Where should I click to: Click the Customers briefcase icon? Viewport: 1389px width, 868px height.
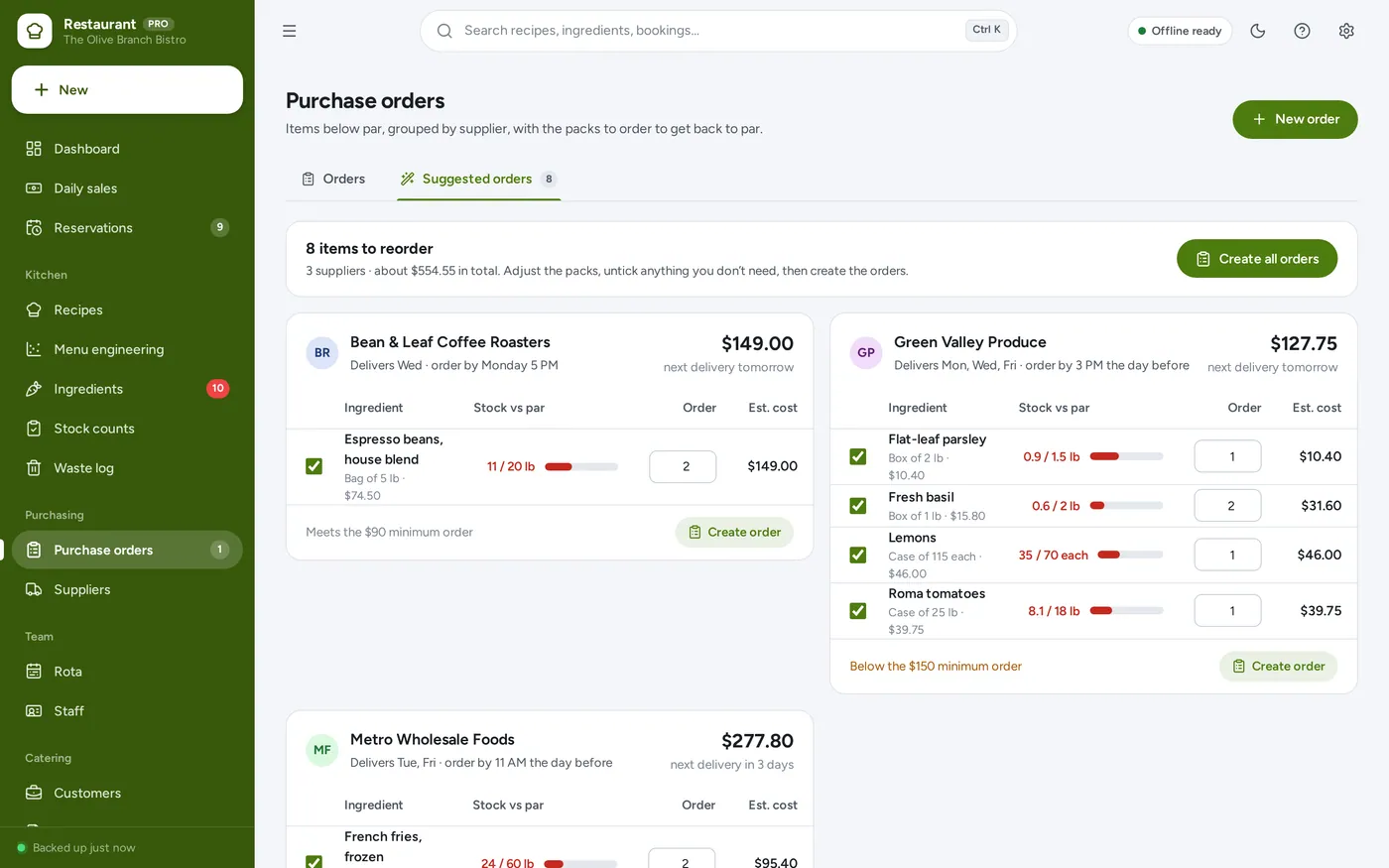click(34, 793)
